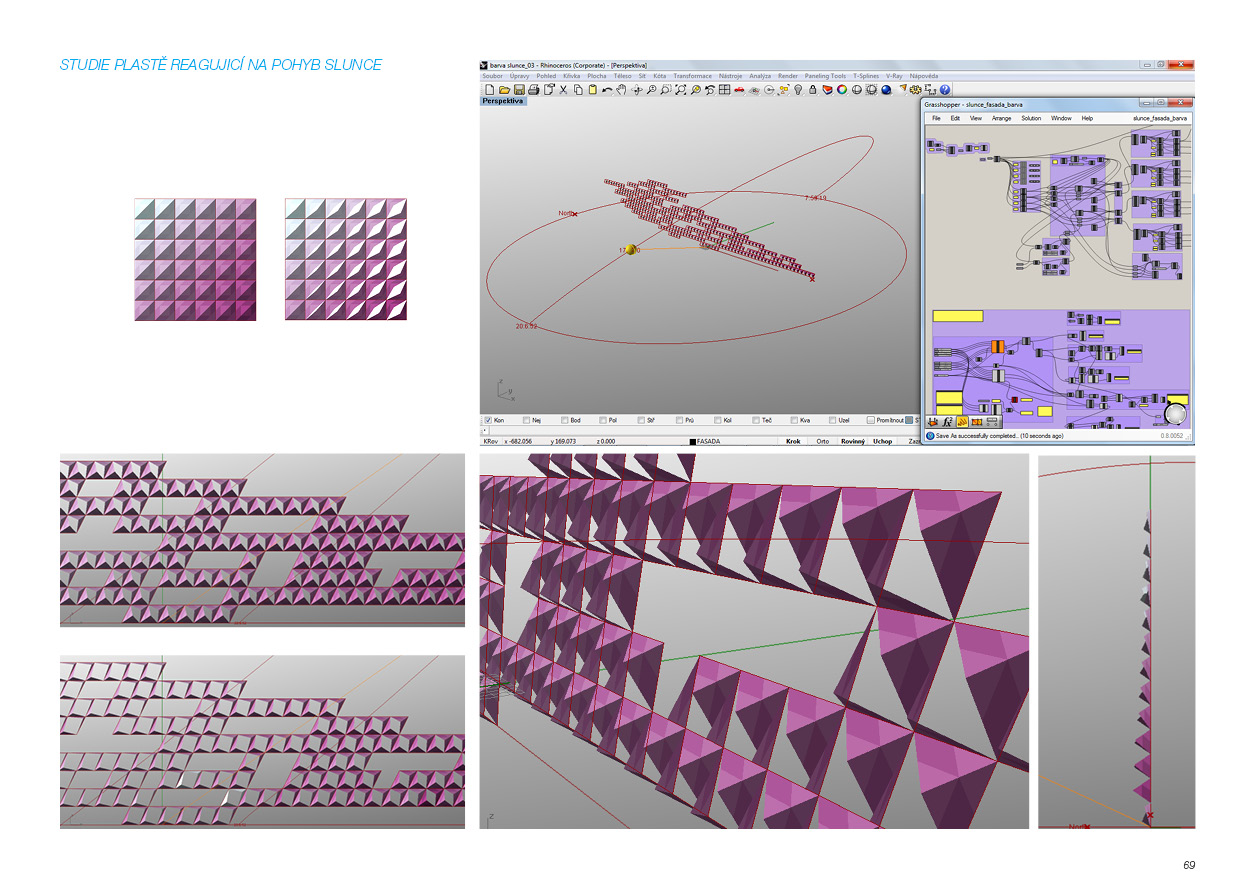Click the Grasshopper canvas compass widget
1257x889 pixels.
[x=1177, y=414]
